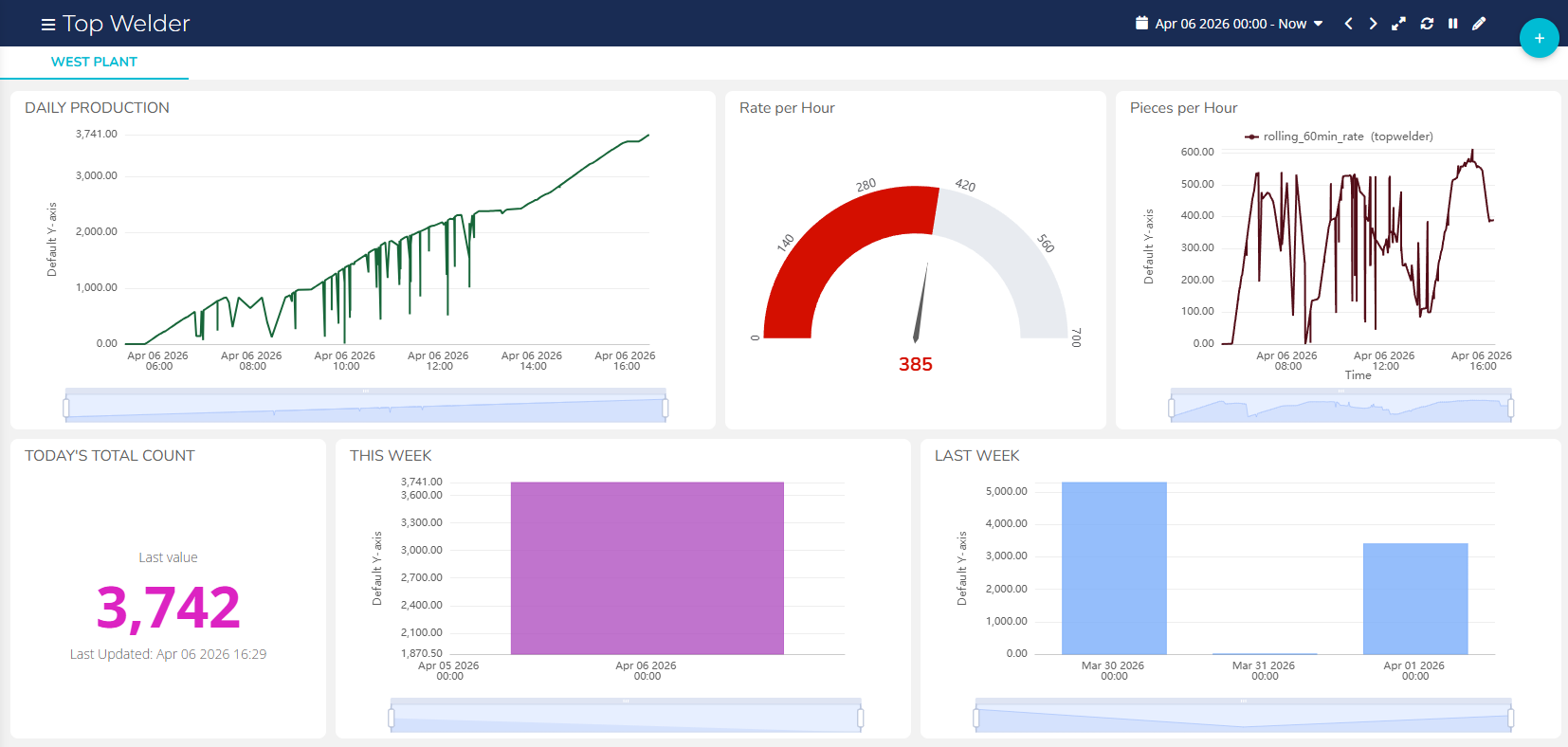Open the 'Apr 06 2026 00:00 - Now' range selector
The height and width of the screenshot is (747, 1568).
(1230, 24)
